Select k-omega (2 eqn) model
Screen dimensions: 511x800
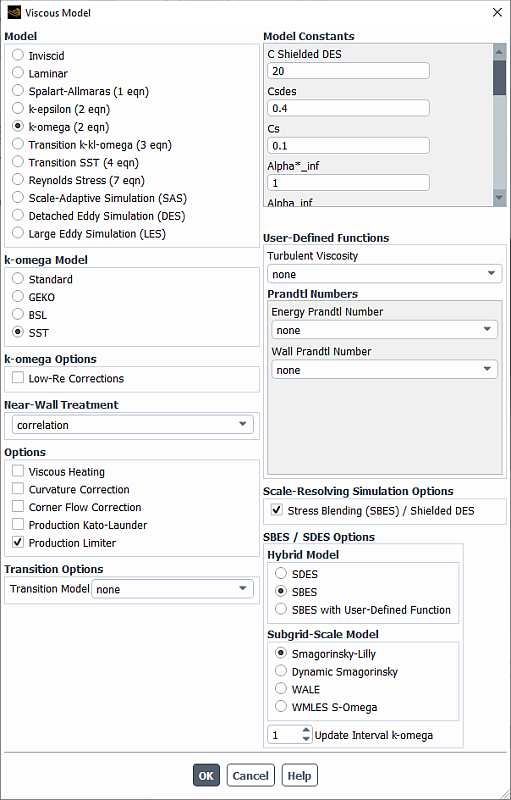pyautogui.click(x=18, y=127)
